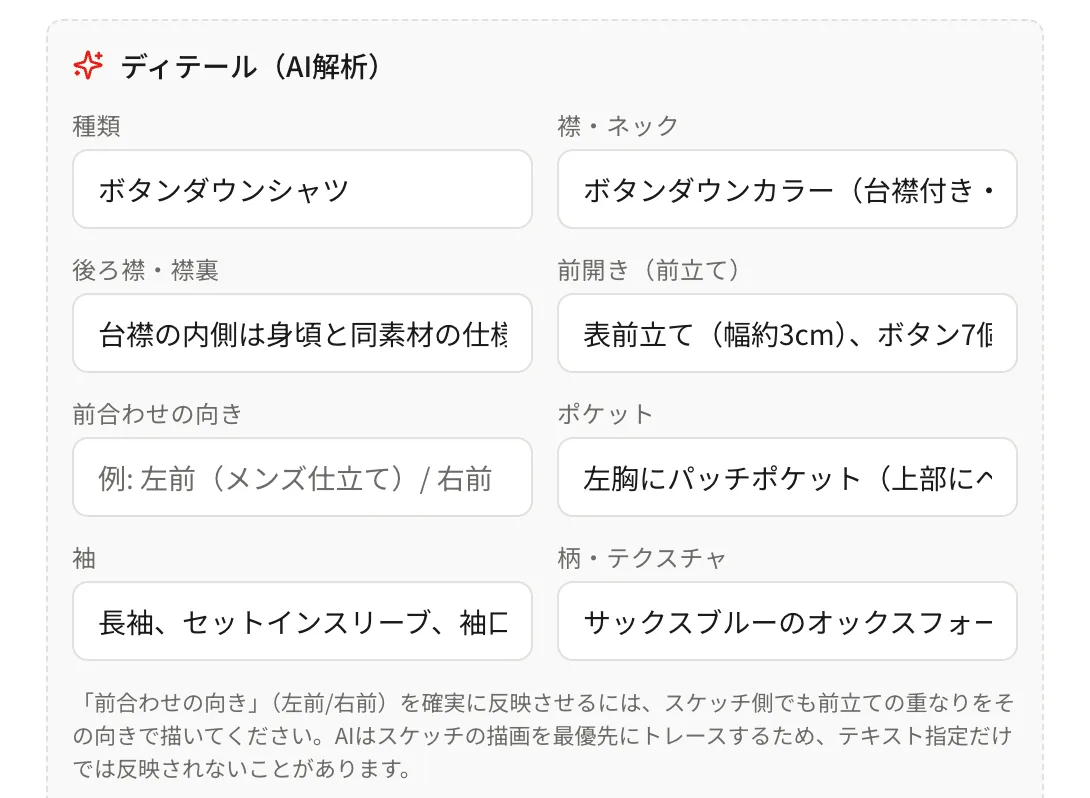Click the 袖 field starting with 長袖

click(302, 621)
